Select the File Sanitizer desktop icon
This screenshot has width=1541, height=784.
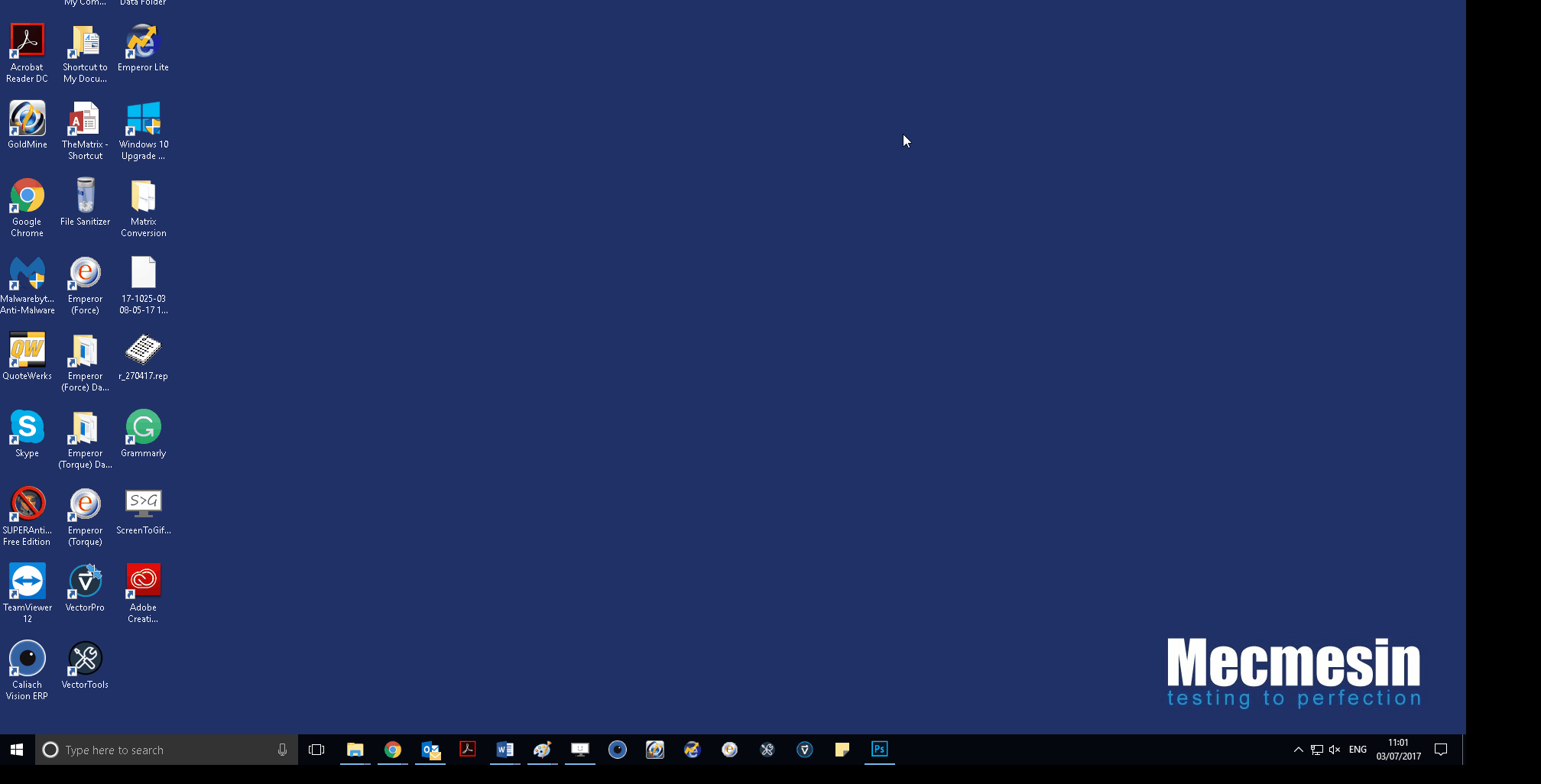85,202
